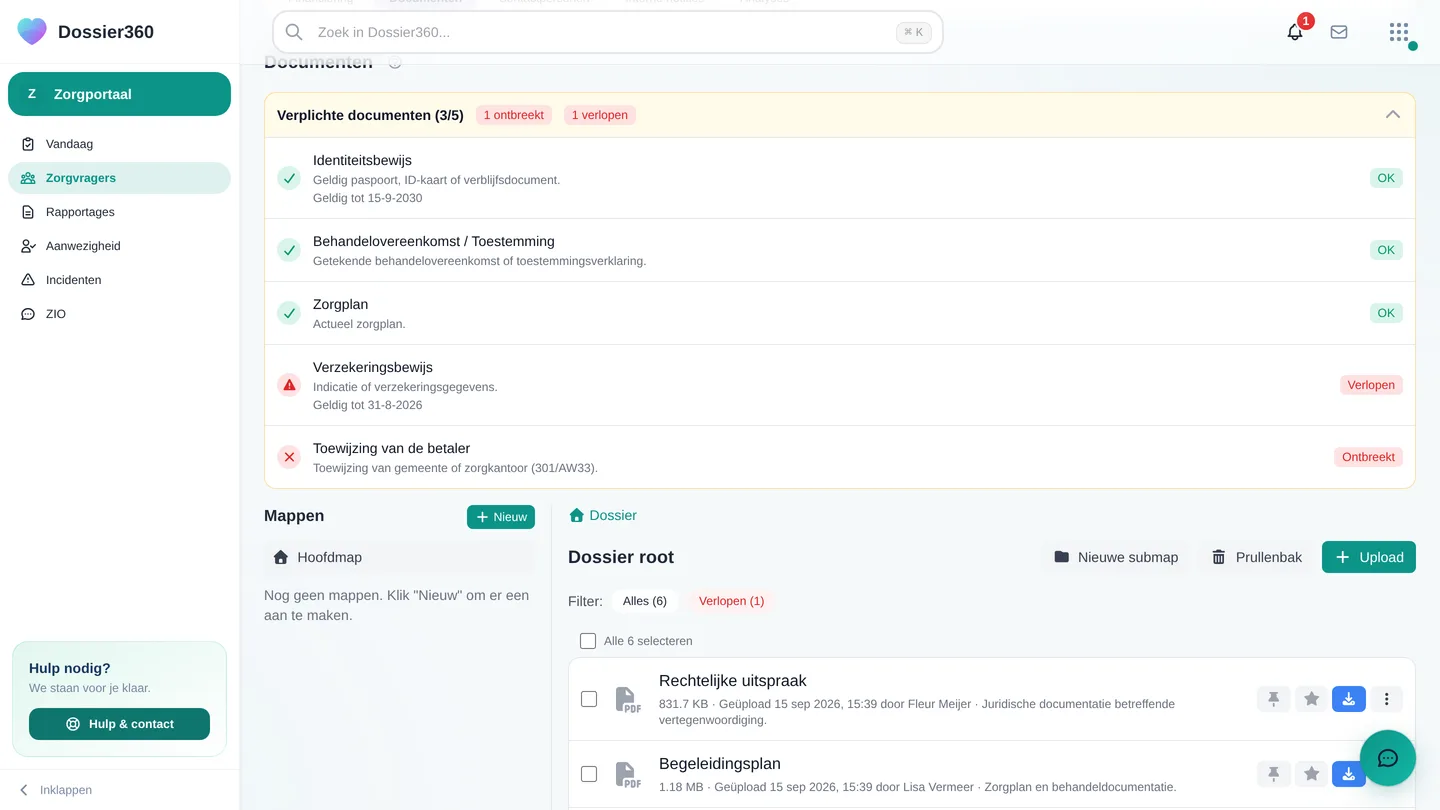1440x810 pixels.
Task: Click the Begeleidingsplan title
Action: click(x=720, y=764)
